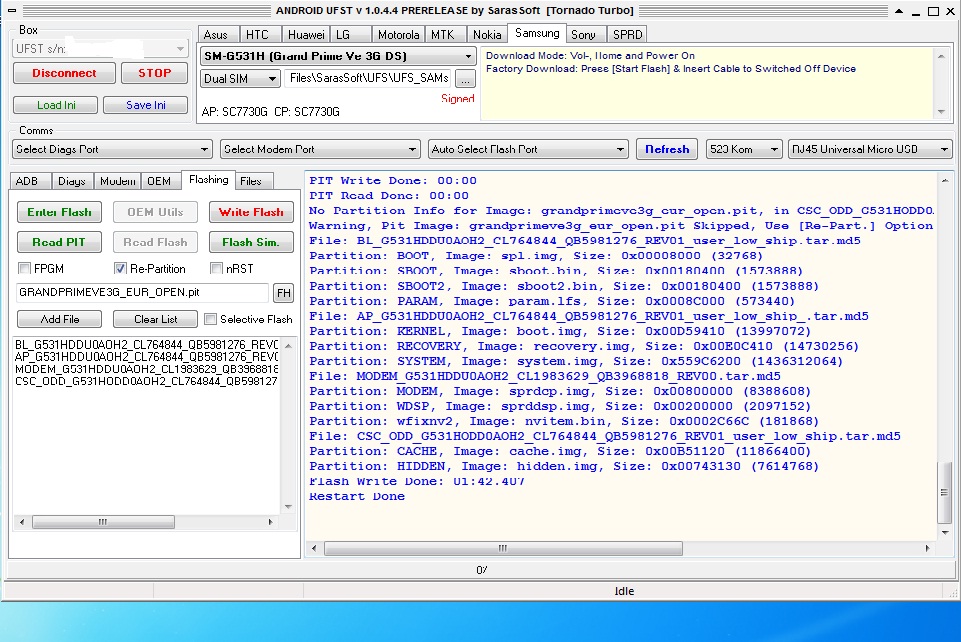Viewport: 961px width, 642px height.
Task: Switch to the Diags tab
Action: pyautogui.click(x=72, y=181)
